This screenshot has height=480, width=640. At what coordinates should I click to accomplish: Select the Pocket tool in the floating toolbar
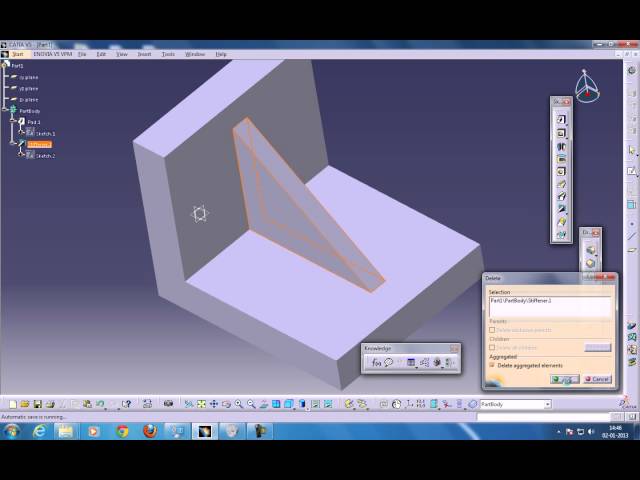[x=561, y=133]
